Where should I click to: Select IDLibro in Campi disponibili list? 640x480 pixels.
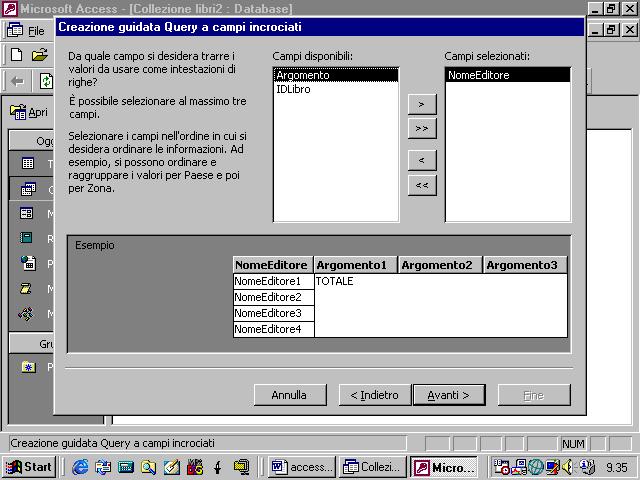point(292,89)
